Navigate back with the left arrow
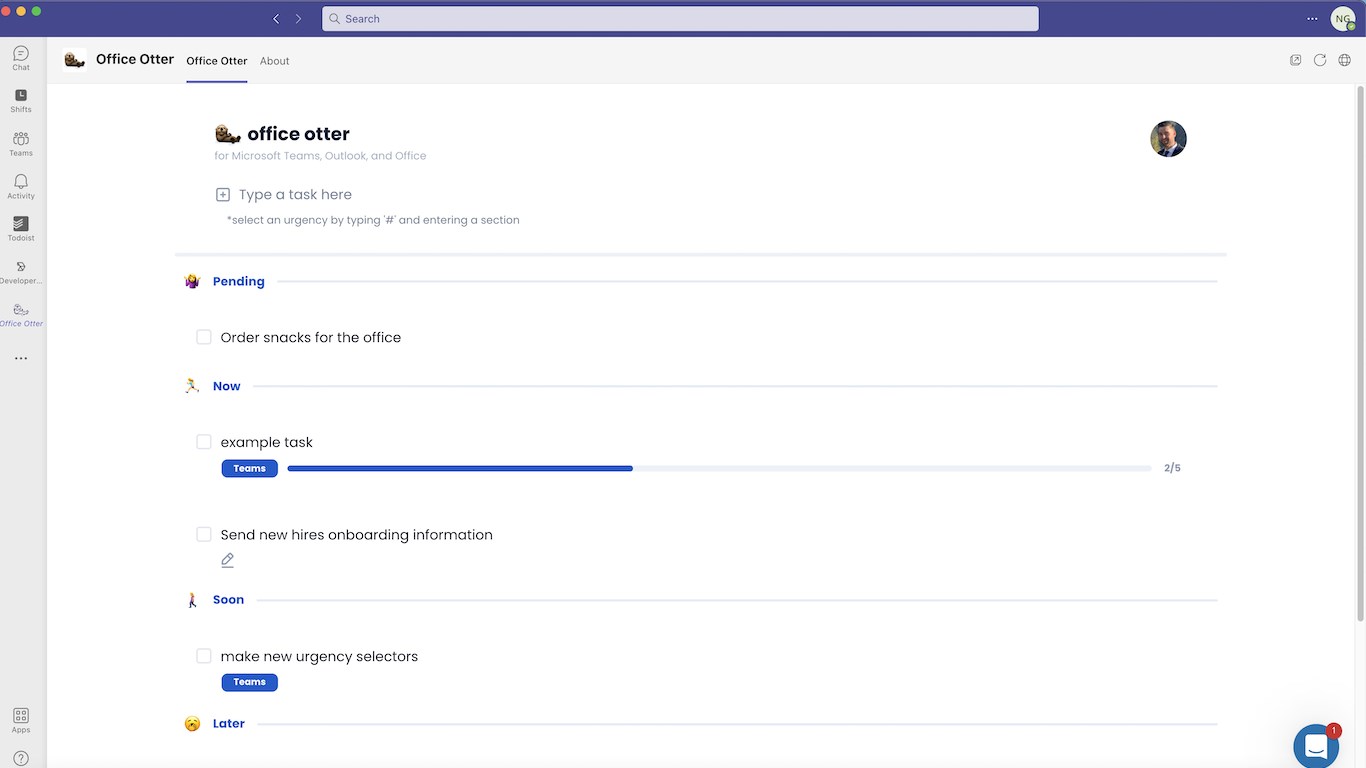This screenshot has width=1366, height=768. point(276,19)
